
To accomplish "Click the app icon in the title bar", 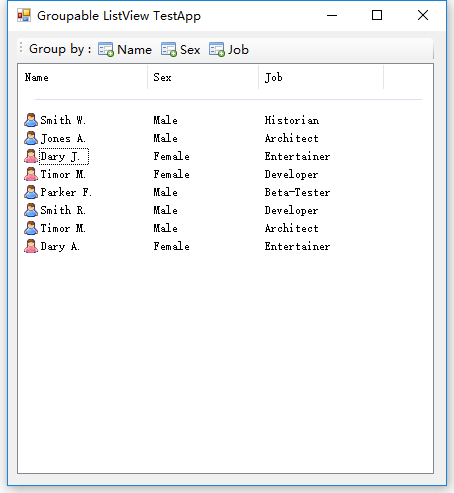I will pyautogui.click(x=24, y=15).
